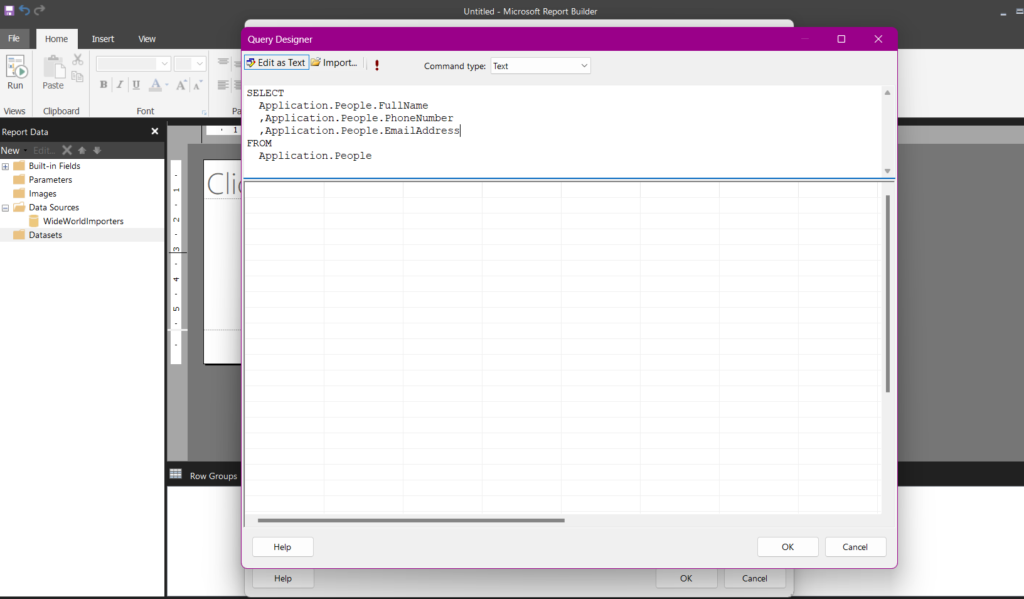This screenshot has width=1024, height=599.
Task: Close the Report Data pane
Action: tap(155, 131)
